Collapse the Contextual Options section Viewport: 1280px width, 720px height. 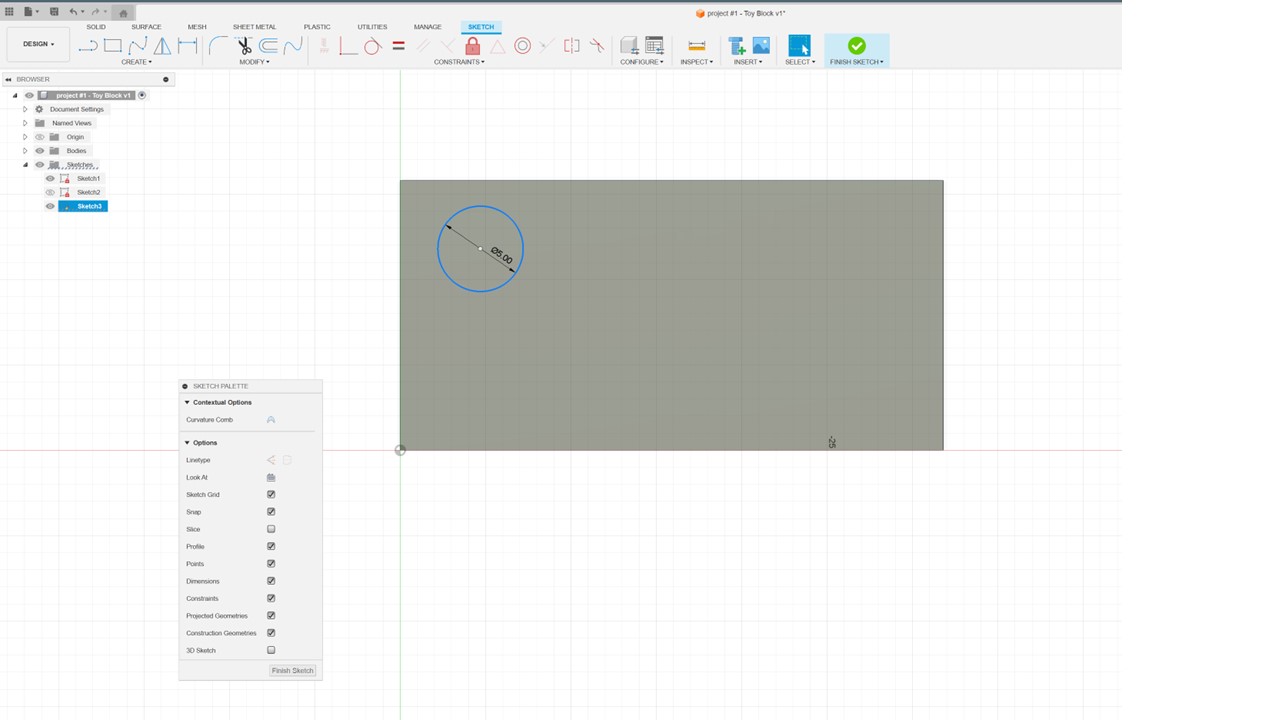tap(187, 402)
